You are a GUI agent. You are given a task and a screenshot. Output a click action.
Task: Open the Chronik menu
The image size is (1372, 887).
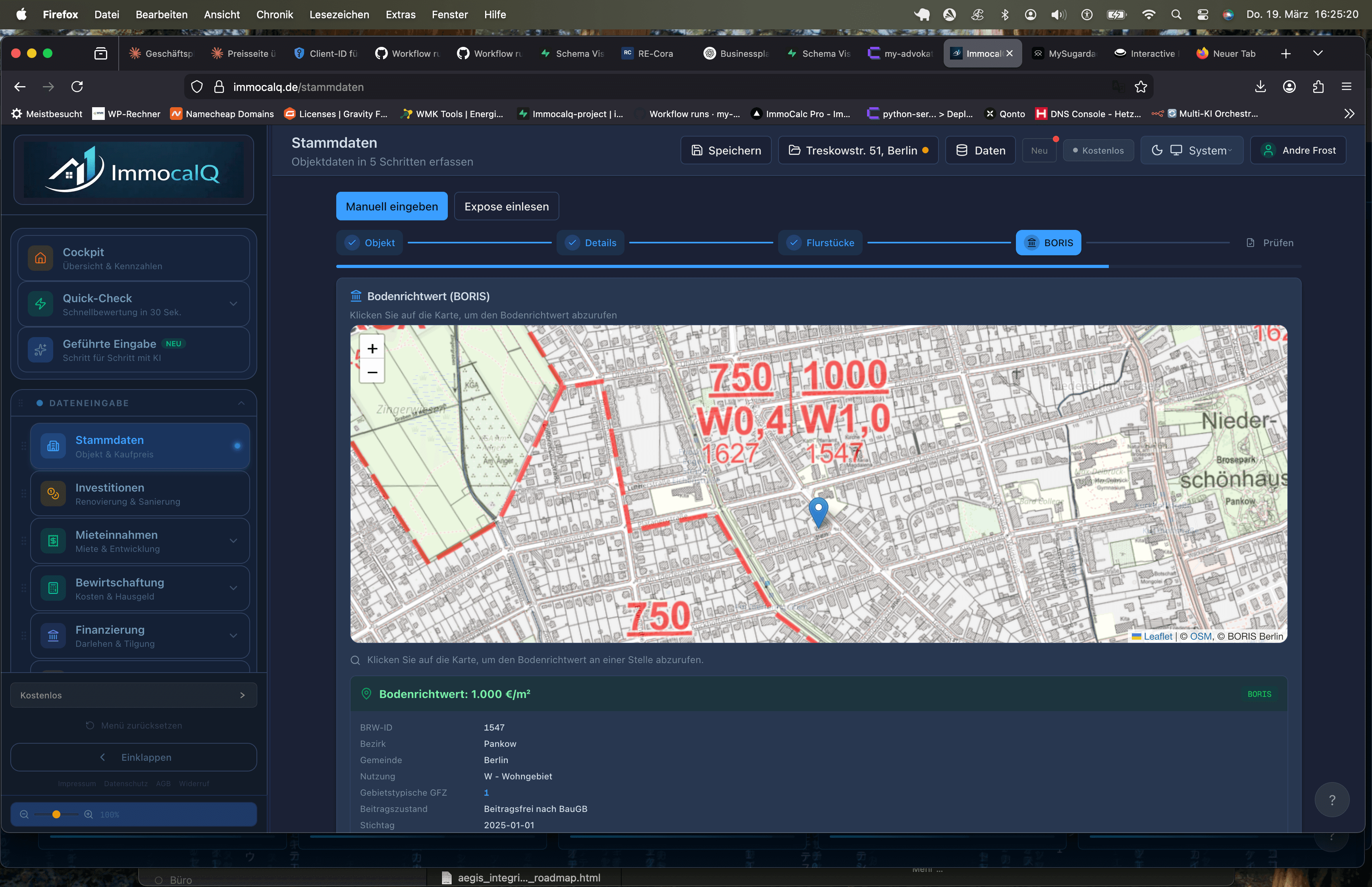[x=275, y=14]
